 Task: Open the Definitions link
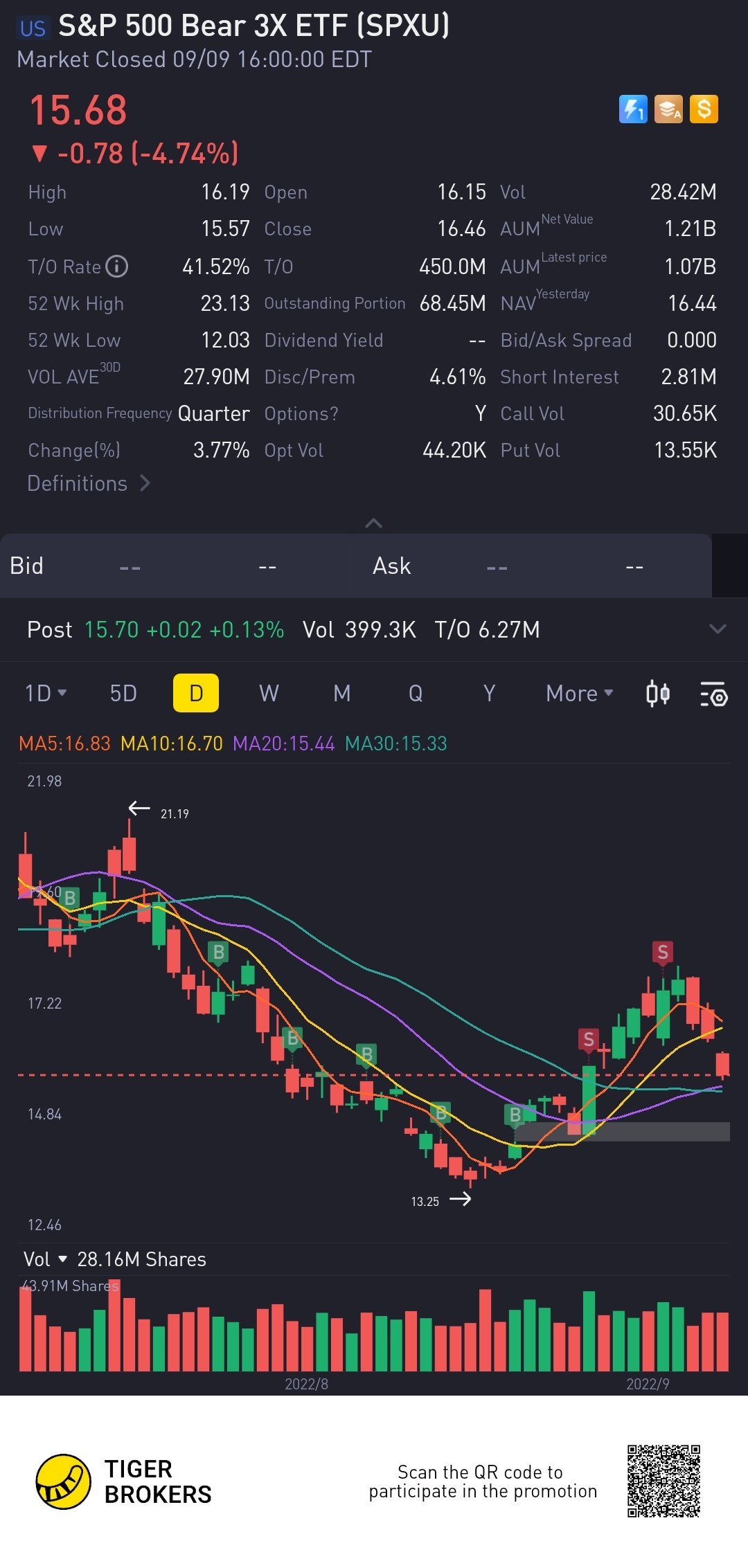[88, 483]
